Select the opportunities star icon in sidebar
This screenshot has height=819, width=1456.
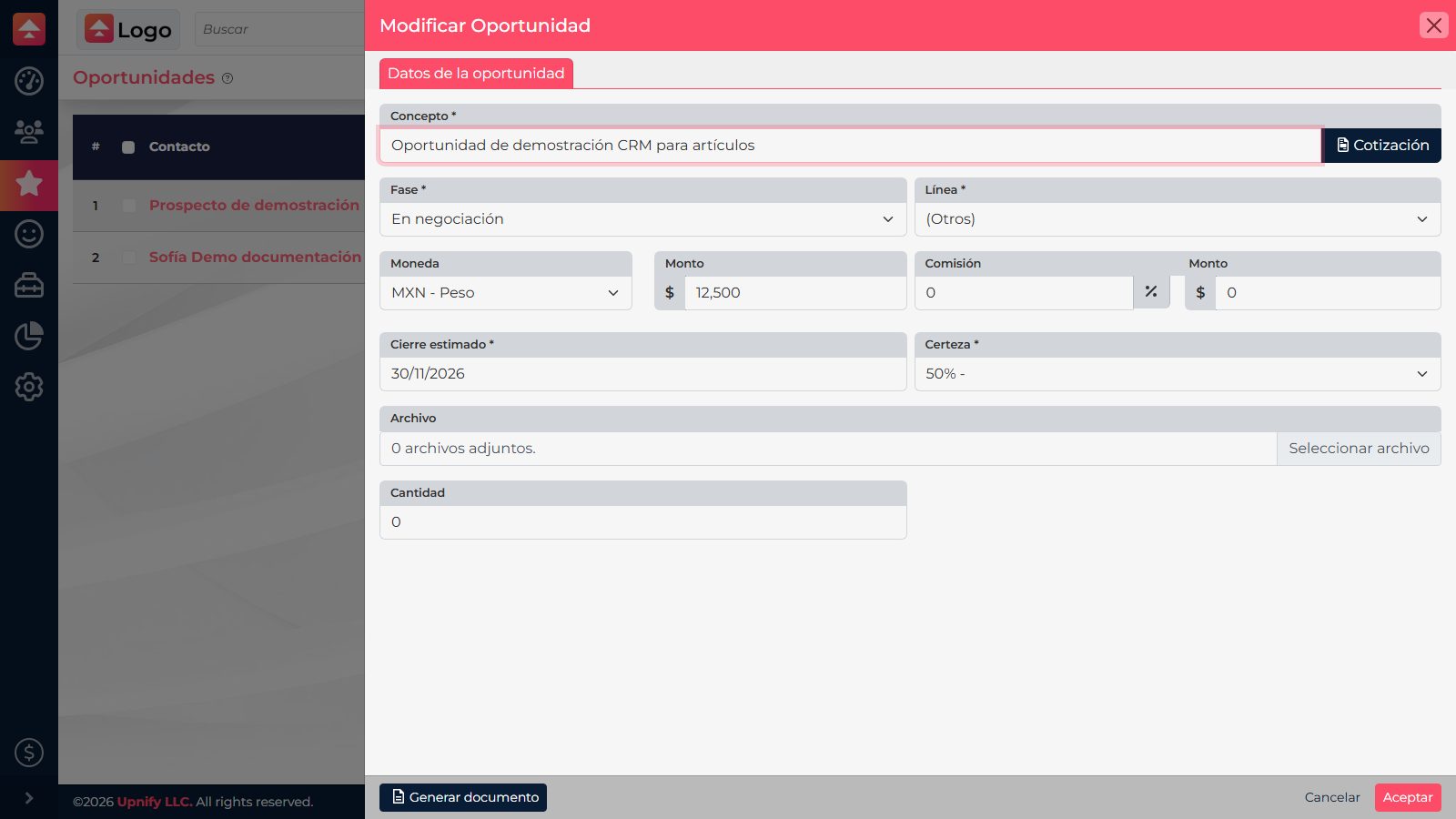(x=29, y=184)
